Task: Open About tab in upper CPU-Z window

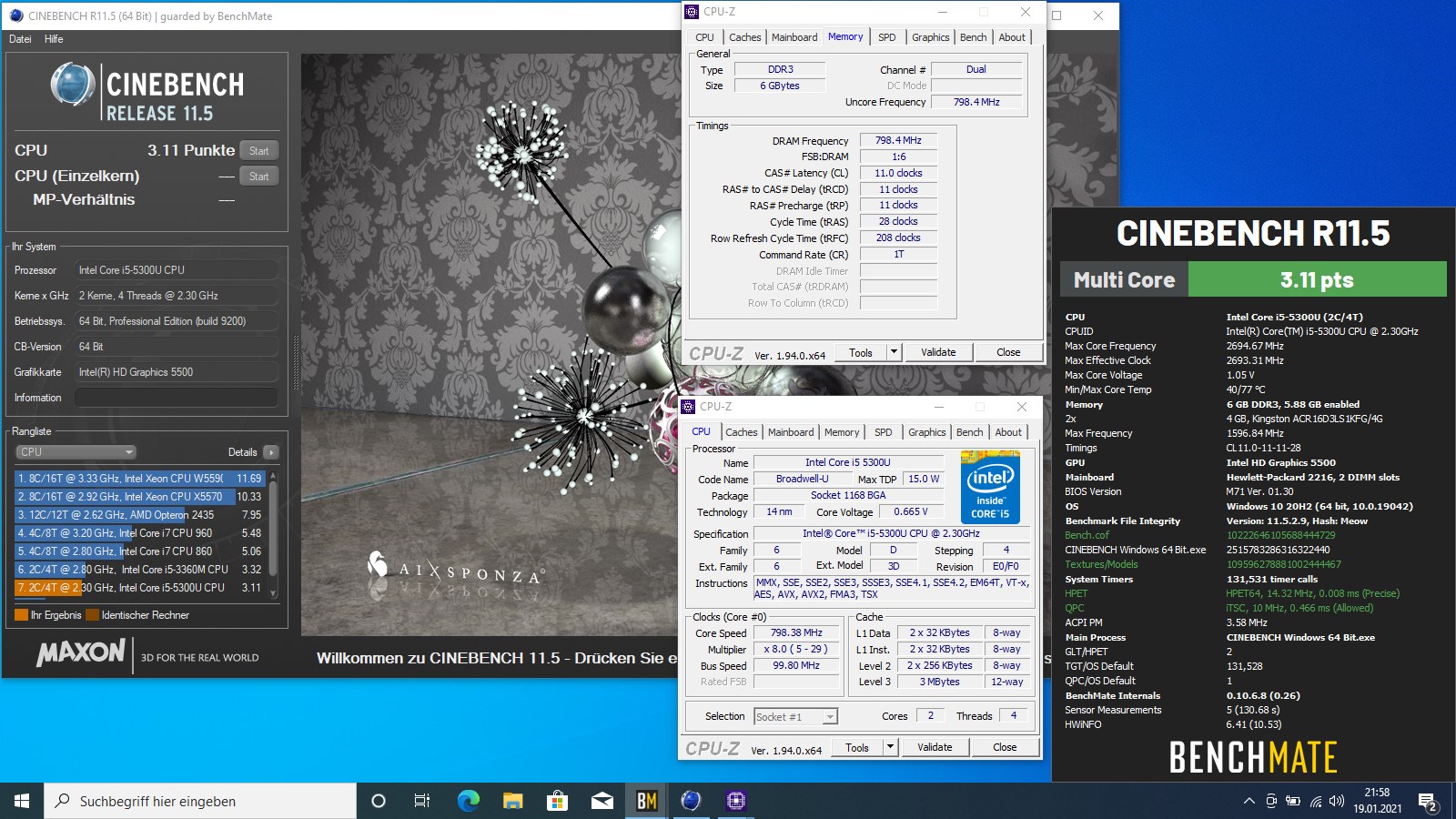Action: pyautogui.click(x=1012, y=37)
